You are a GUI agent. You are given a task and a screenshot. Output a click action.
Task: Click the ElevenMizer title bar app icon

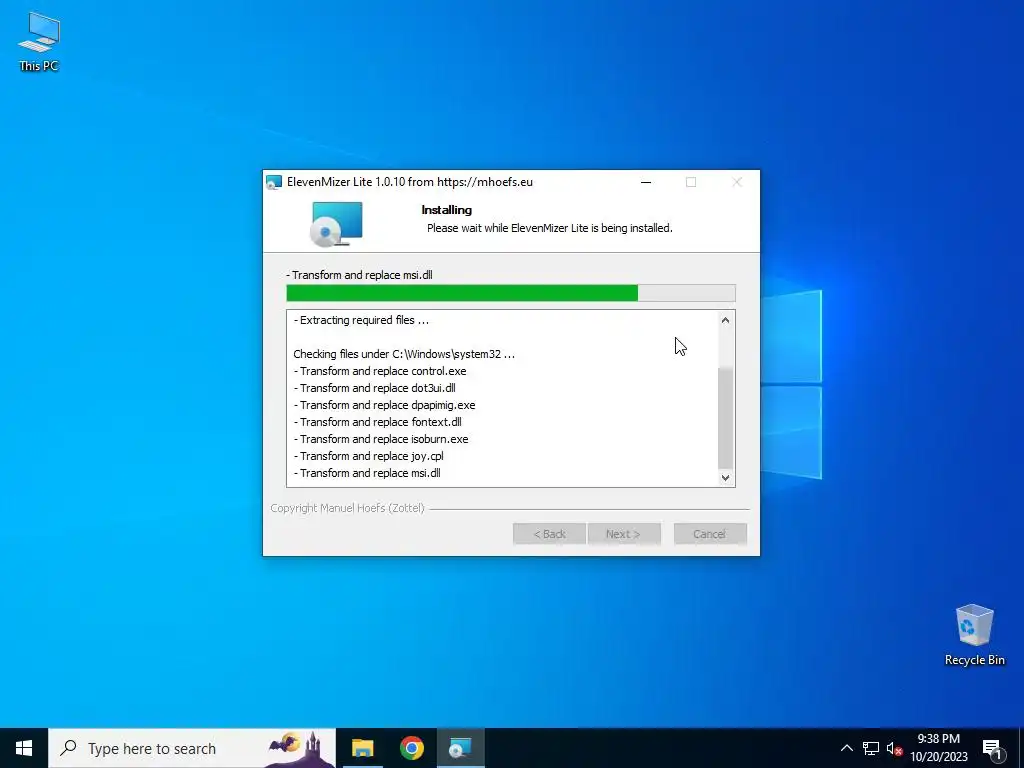tap(274, 182)
